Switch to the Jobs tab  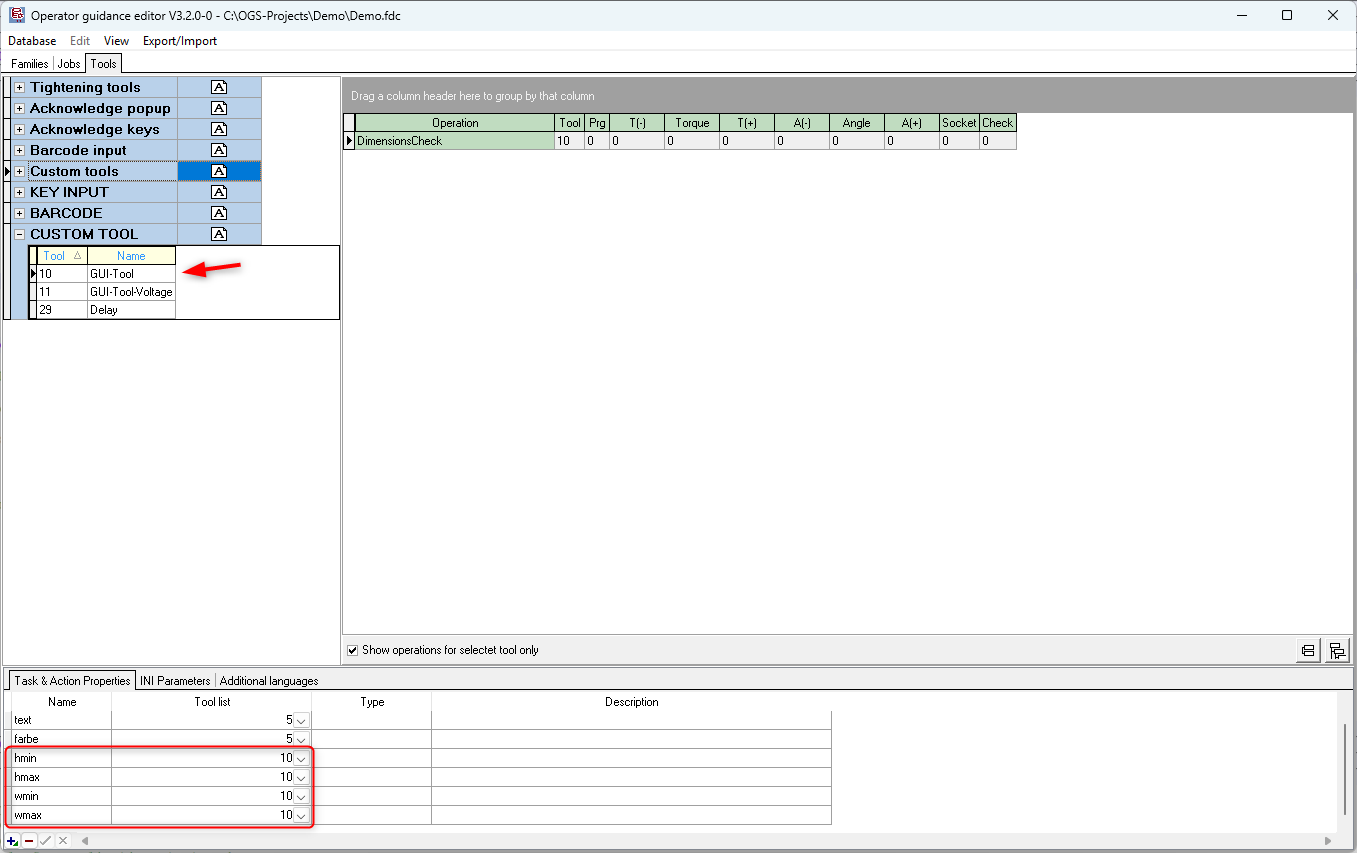tap(69, 64)
